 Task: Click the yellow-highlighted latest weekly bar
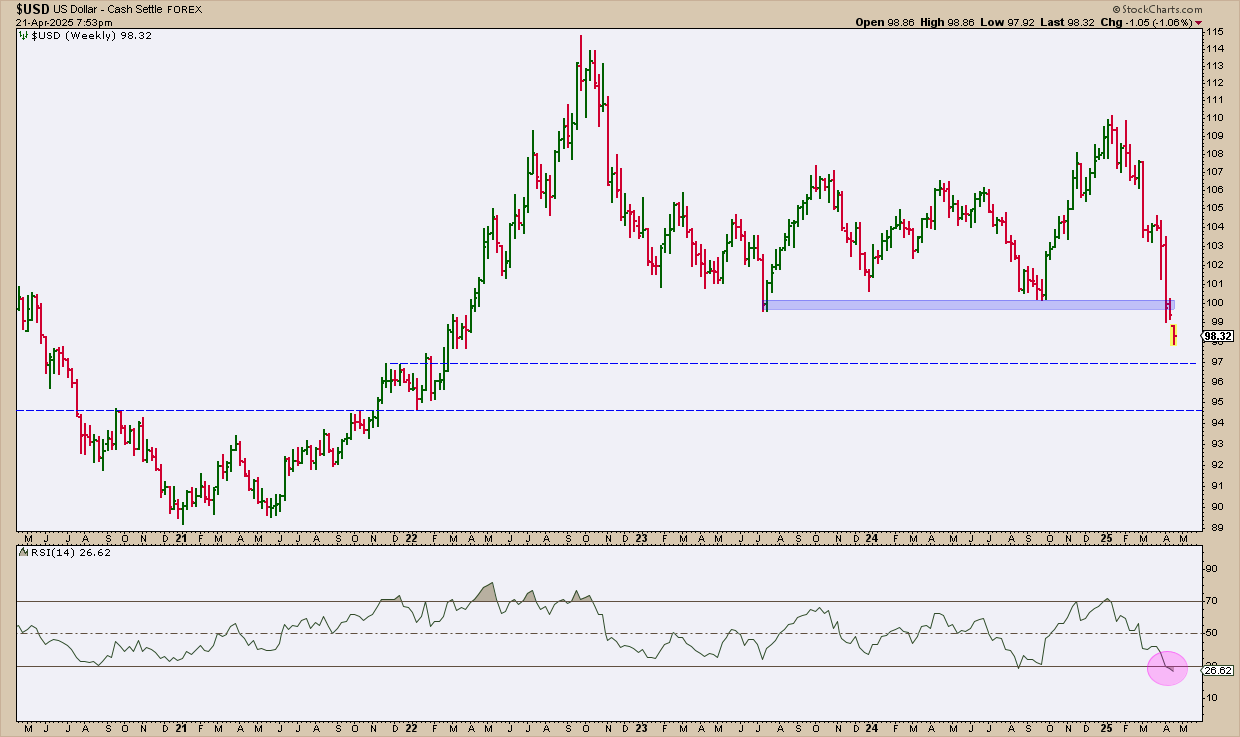pyautogui.click(x=1173, y=334)
